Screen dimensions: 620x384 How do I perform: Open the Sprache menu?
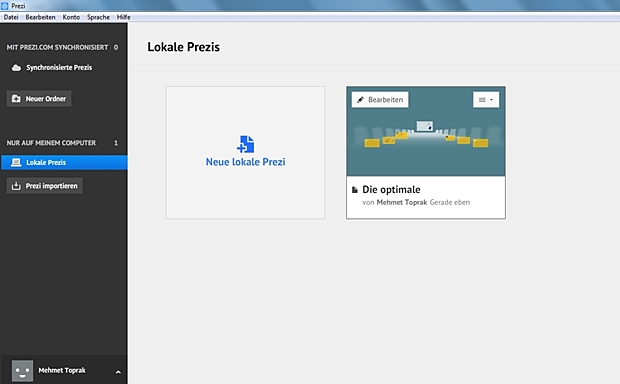(x=98, y=17)
